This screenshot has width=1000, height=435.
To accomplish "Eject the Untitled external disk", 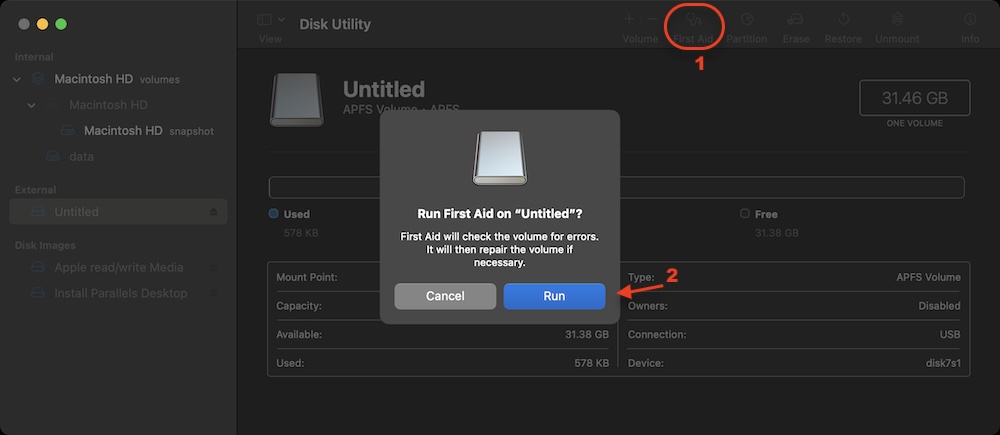I will pyautogui.click(x=213, y=212).
